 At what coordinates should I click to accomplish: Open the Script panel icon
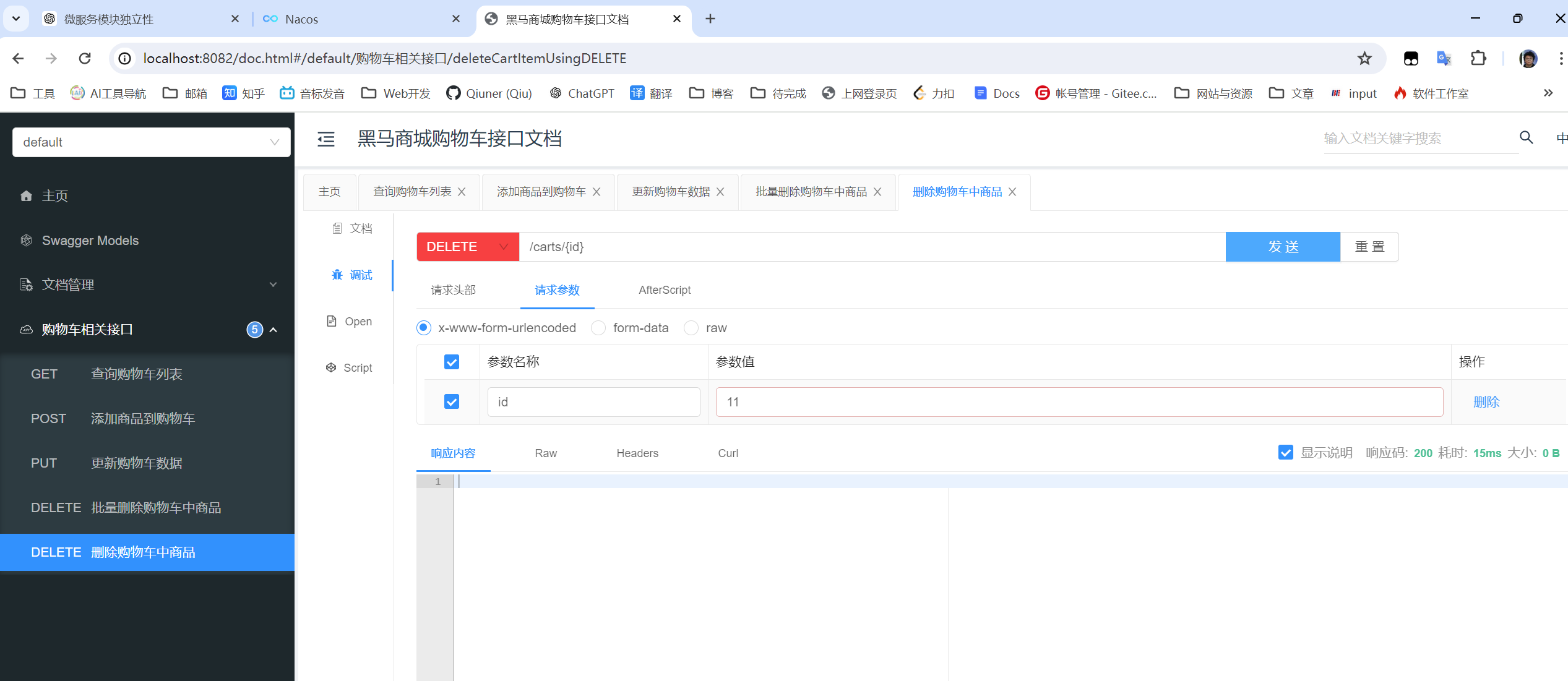click(331, 367)
